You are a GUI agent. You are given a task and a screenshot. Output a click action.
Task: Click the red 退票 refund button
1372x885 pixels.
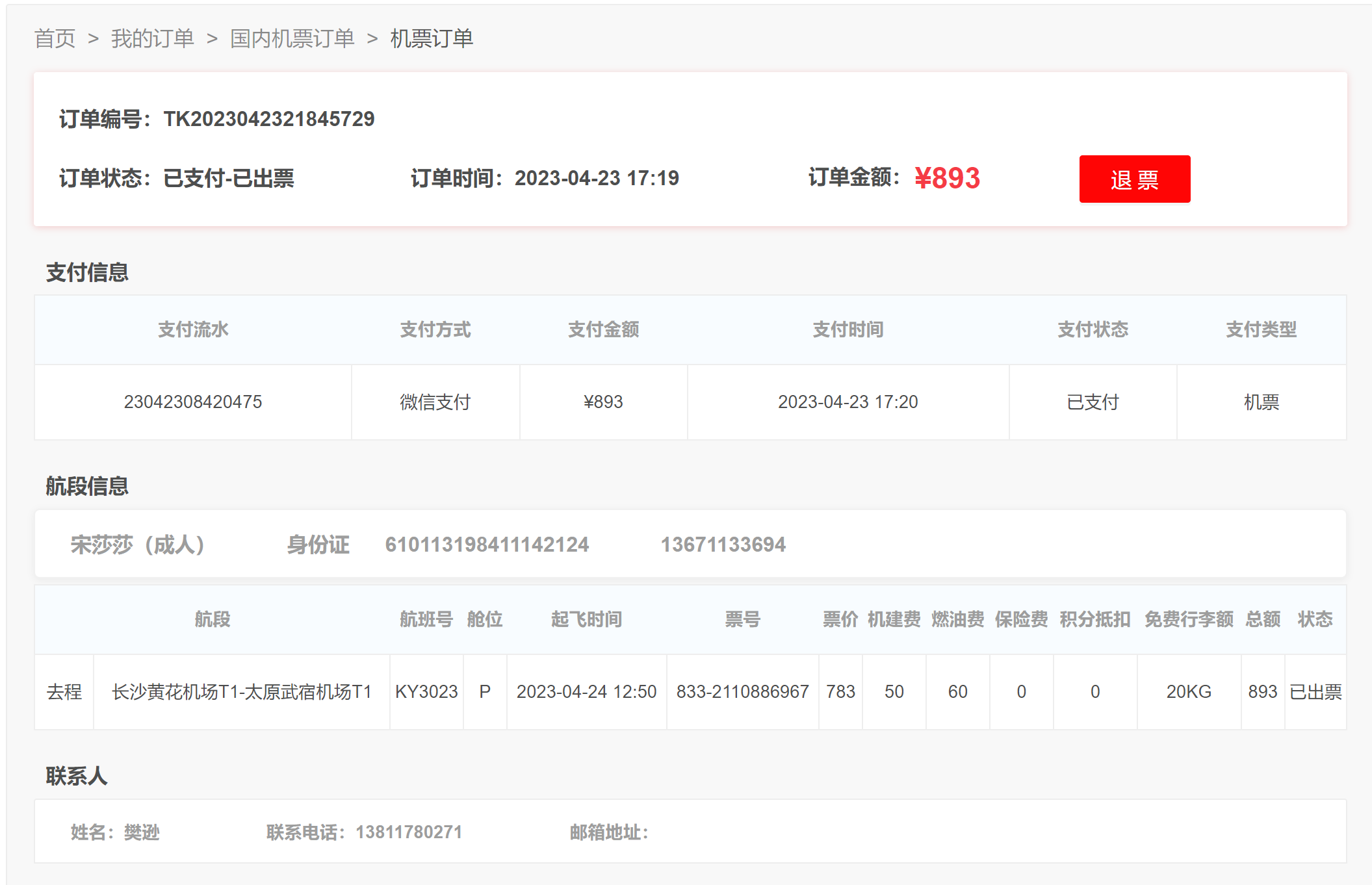1134,179
